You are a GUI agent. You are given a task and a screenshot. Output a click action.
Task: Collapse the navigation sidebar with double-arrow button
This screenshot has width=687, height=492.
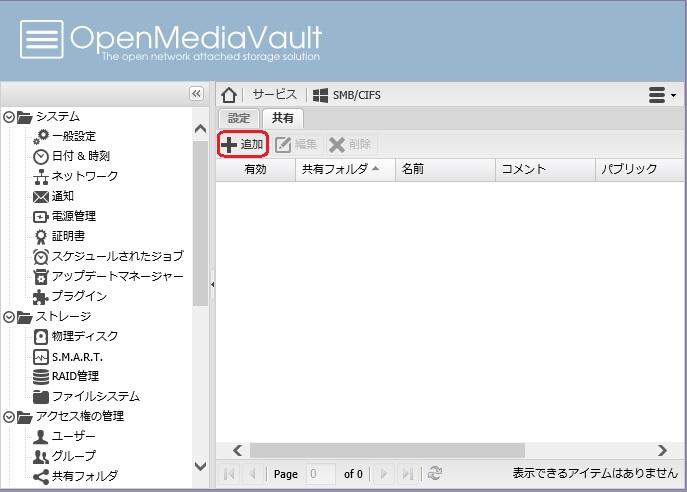196,93
